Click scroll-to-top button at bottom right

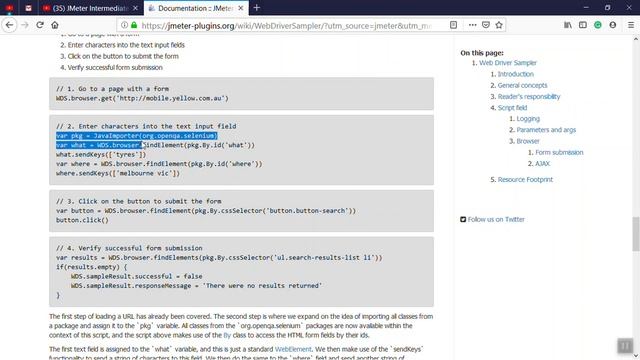click(x=624, y=345)
